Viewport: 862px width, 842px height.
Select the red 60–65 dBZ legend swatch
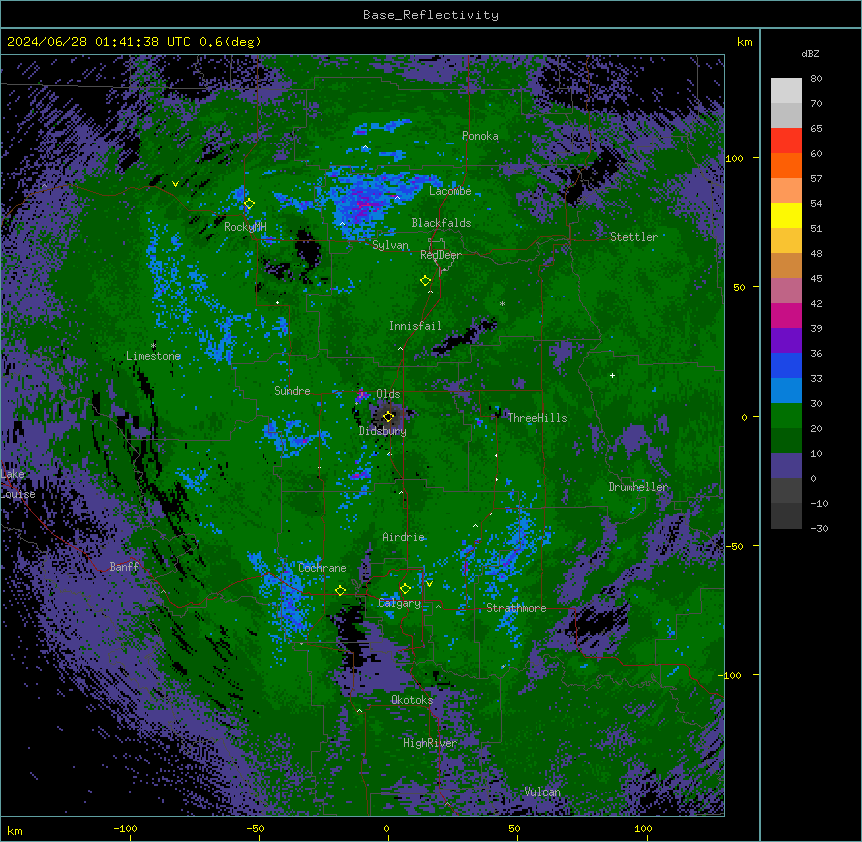786,141
